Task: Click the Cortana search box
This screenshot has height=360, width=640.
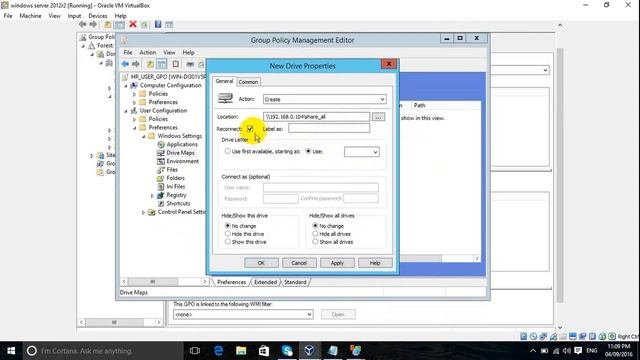Action: (102, 351)
